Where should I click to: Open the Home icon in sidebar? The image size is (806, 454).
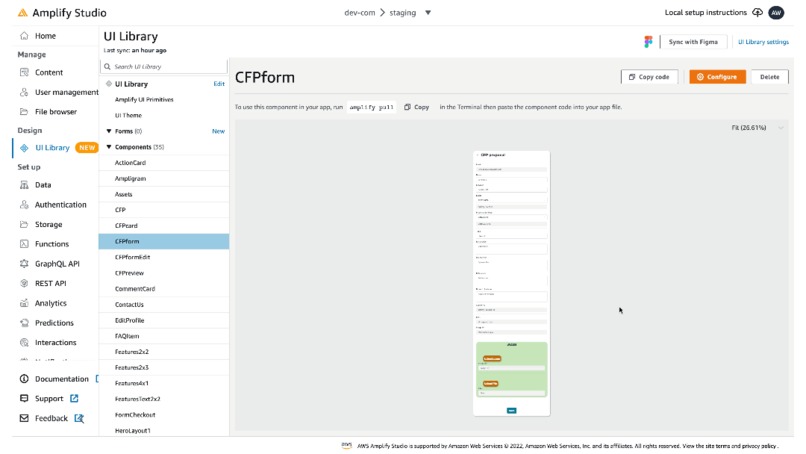pos(24,36)
